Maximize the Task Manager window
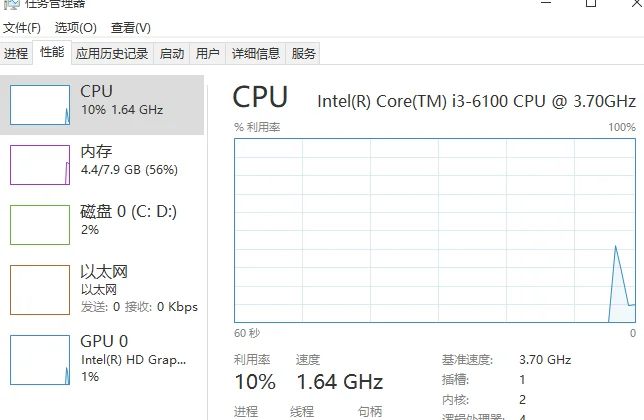 click(x=591, y=4)
